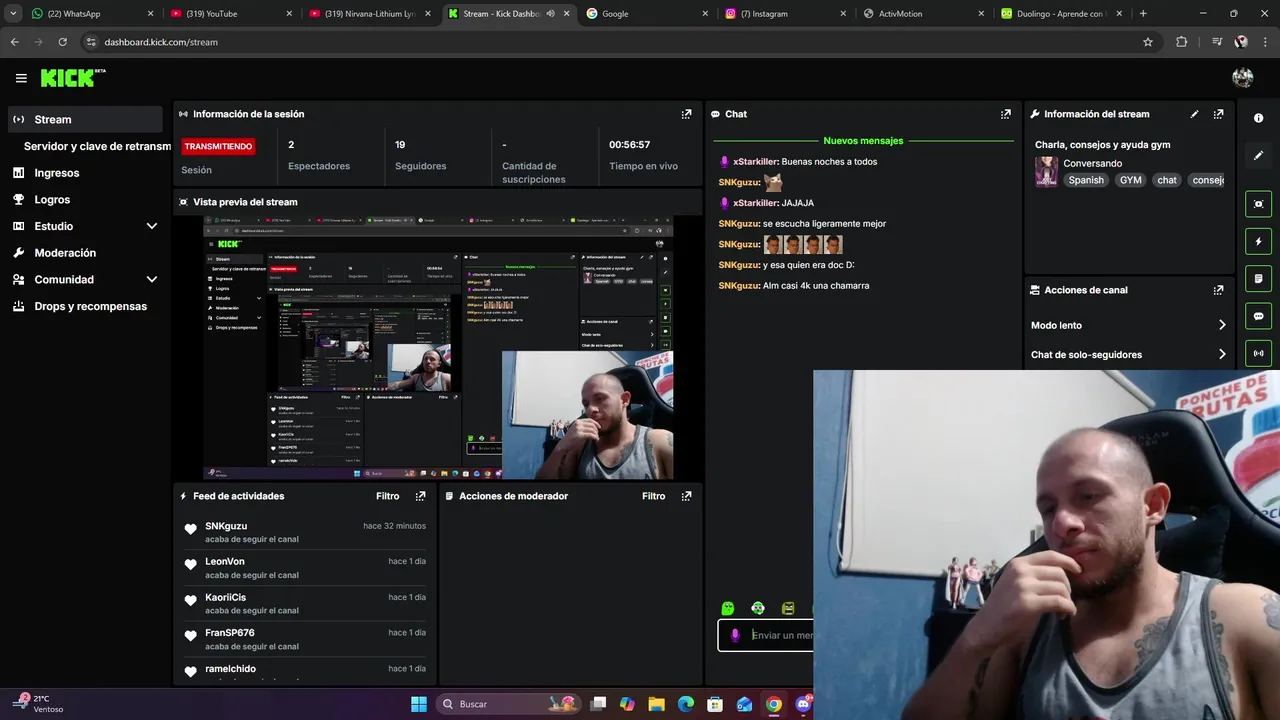Open the Chrome tab search dropdown
1280x720 pixels.
(x=13, y=14)
